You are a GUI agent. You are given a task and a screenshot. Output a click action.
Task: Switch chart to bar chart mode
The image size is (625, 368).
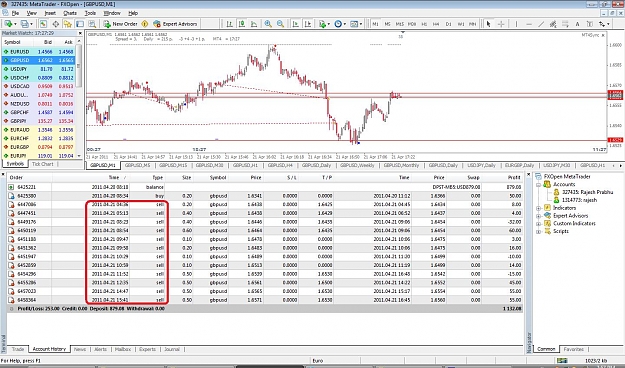[229, 24]
